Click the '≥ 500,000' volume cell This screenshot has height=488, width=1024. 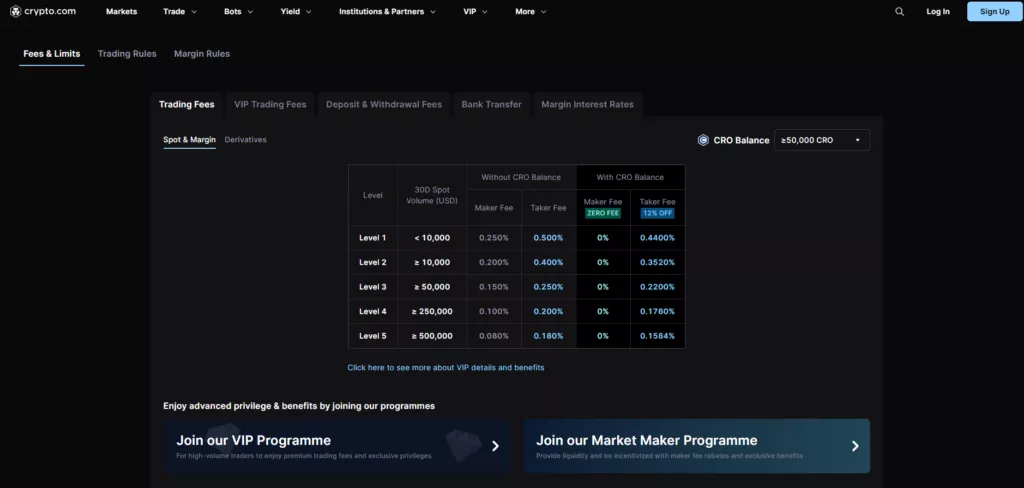coord(432,336)
